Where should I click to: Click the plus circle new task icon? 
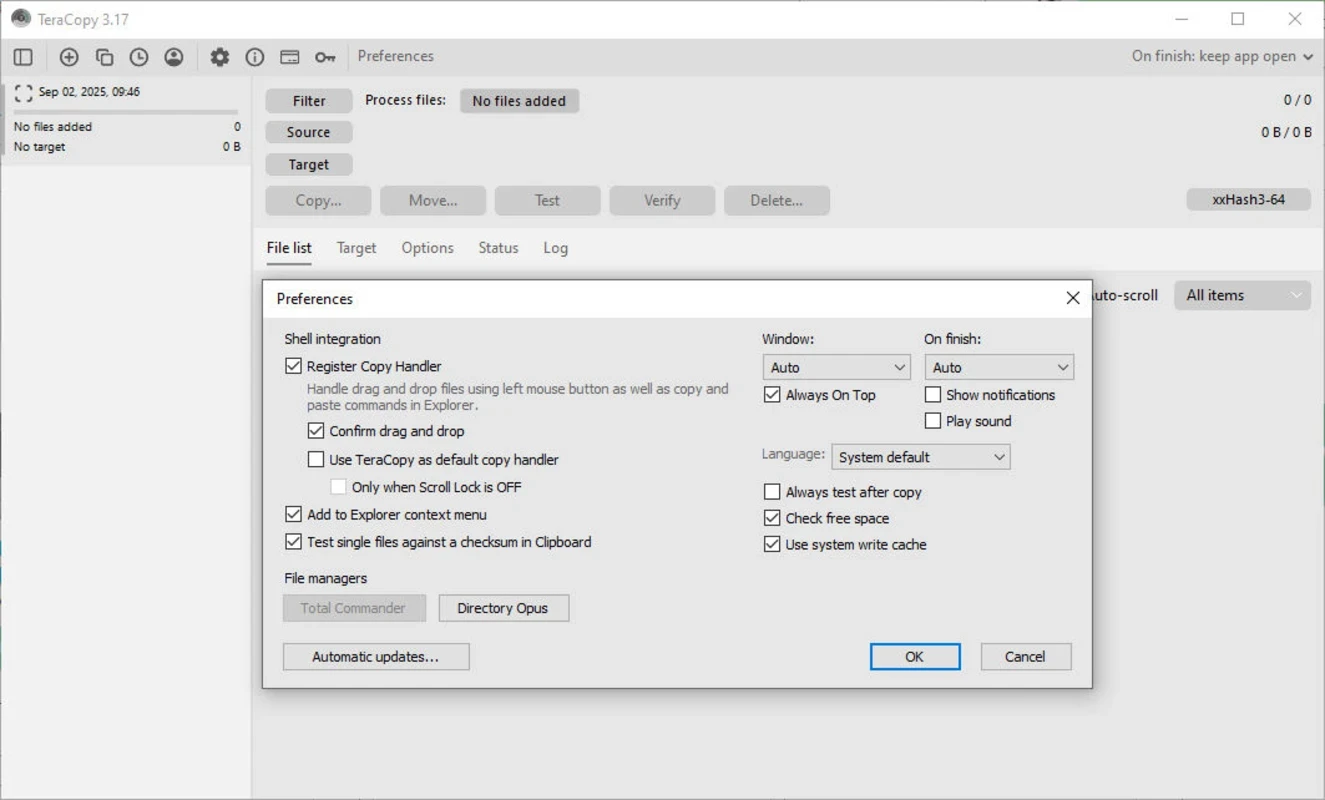coord(69,57)
